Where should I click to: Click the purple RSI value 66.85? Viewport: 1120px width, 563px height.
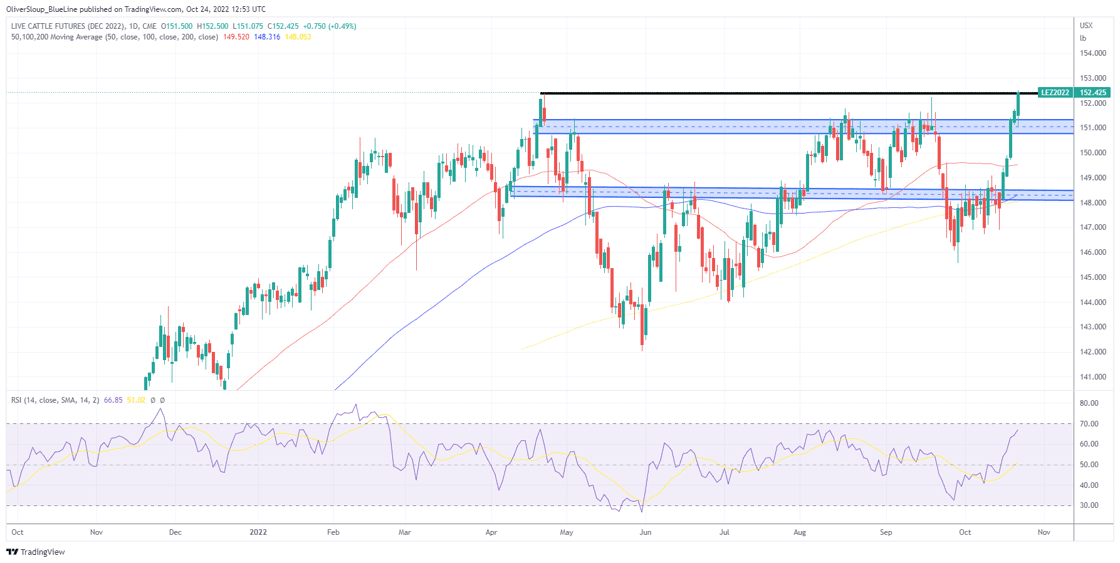[x=113, y=400]
